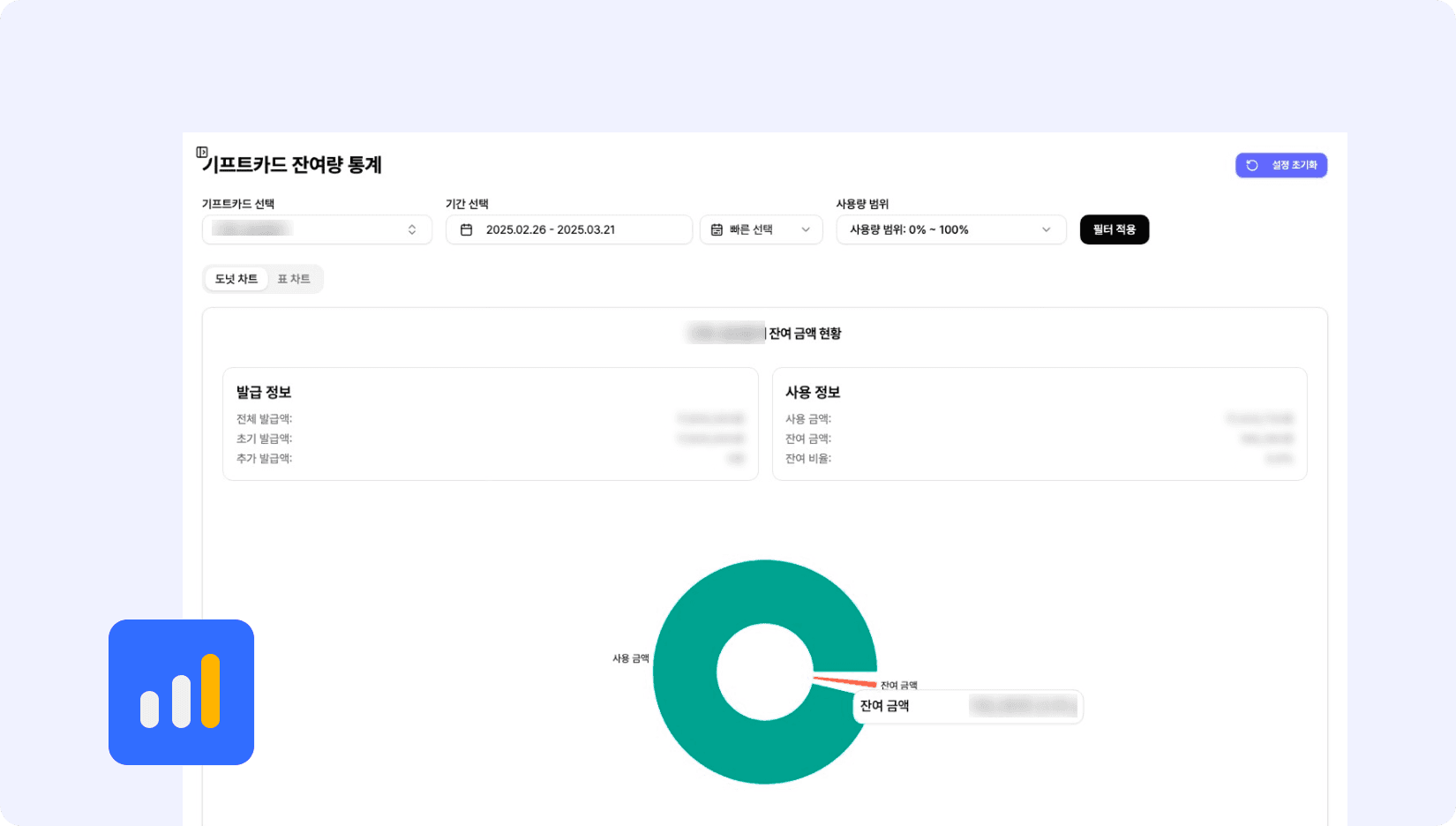The width and height of the screenshot is (1456, 826).
Task: Click the chevron on the 사용량 범위 dropdown
Action: click(x=1047, y=229)
